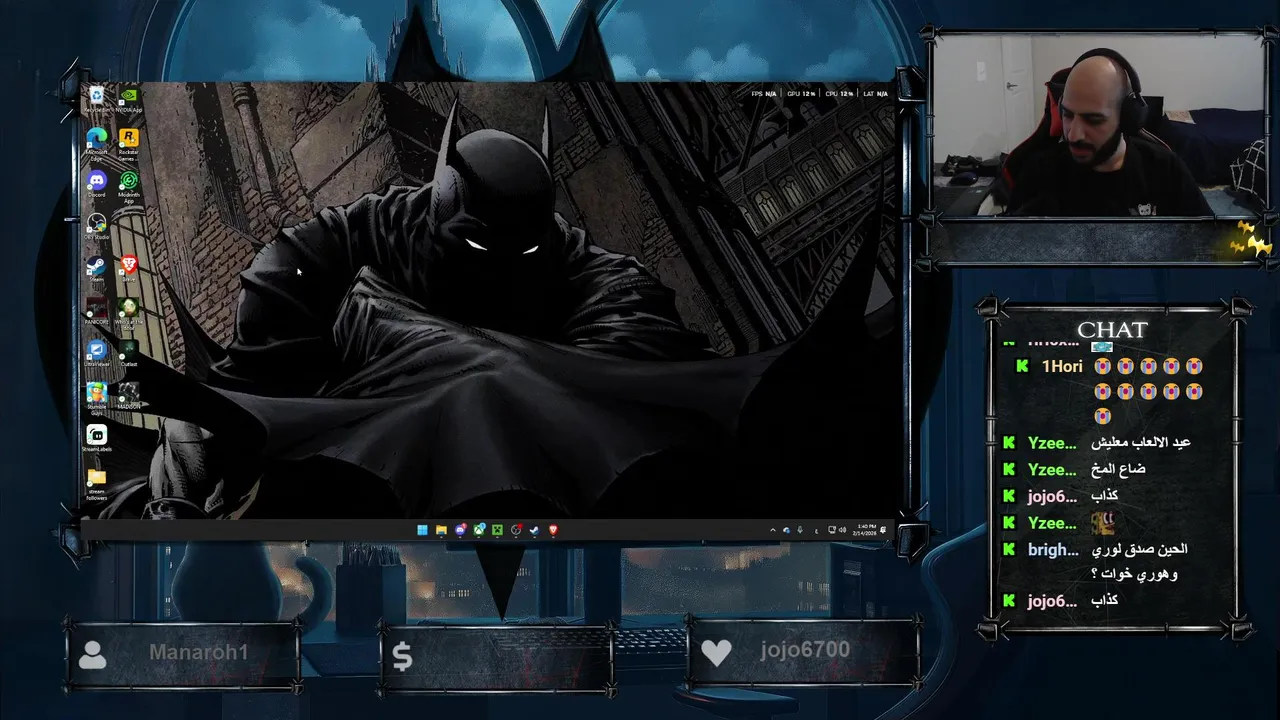1280x720 pixels.
Task: Launch Steam from the desktop
Action: click(96, 268)
